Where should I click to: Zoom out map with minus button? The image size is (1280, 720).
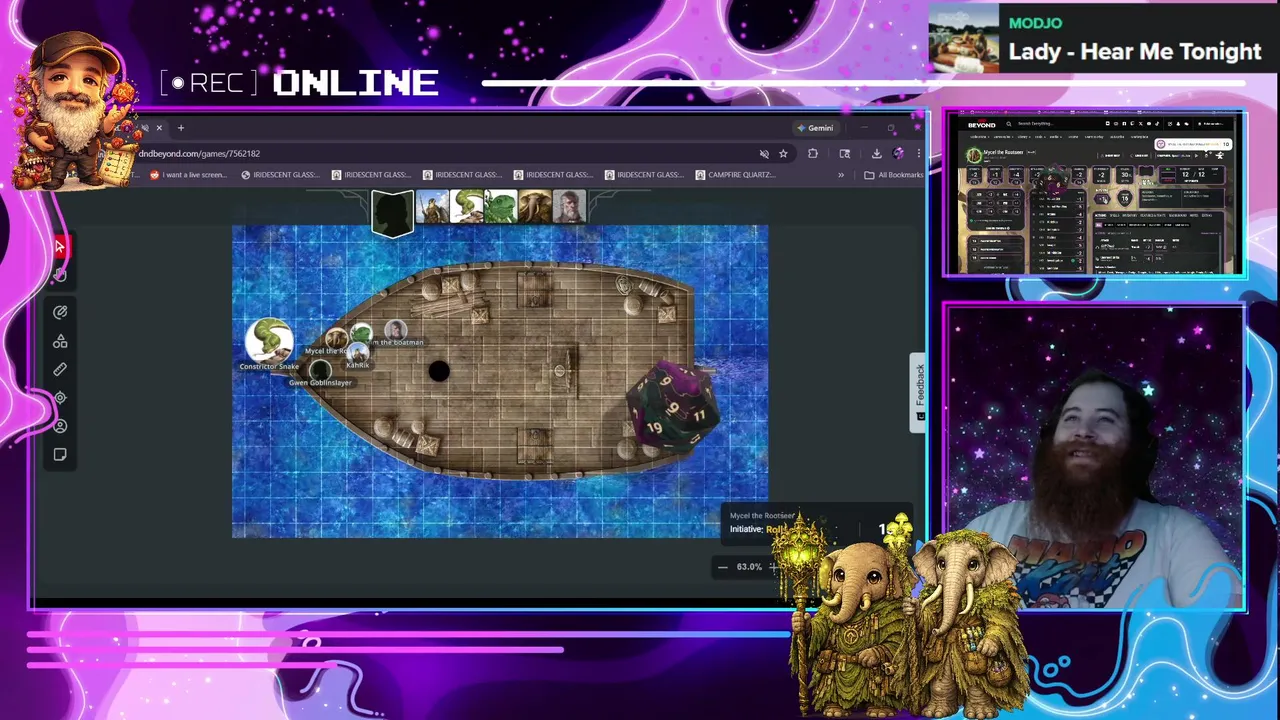coord(723,567)
